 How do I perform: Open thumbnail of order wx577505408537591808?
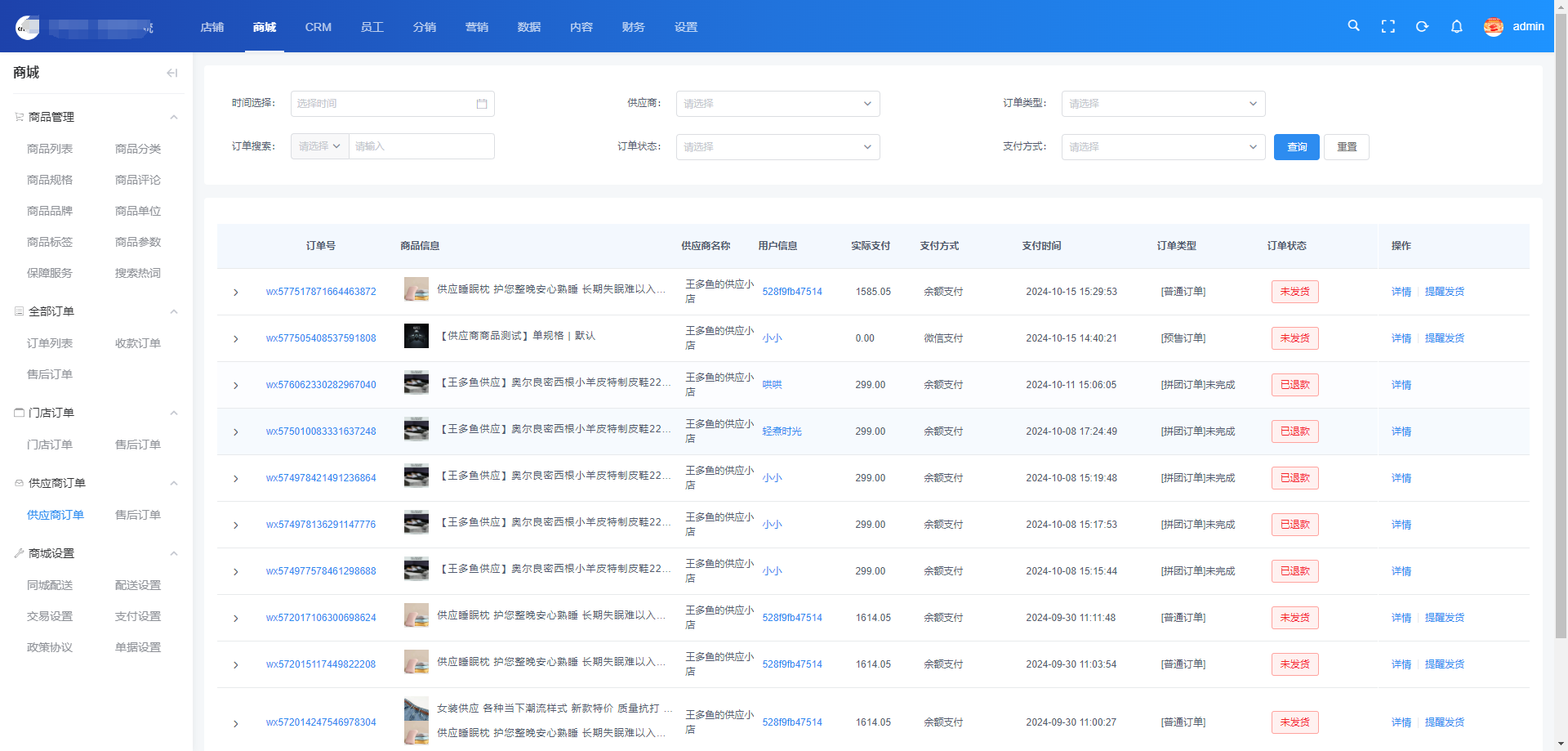(416, 336)
